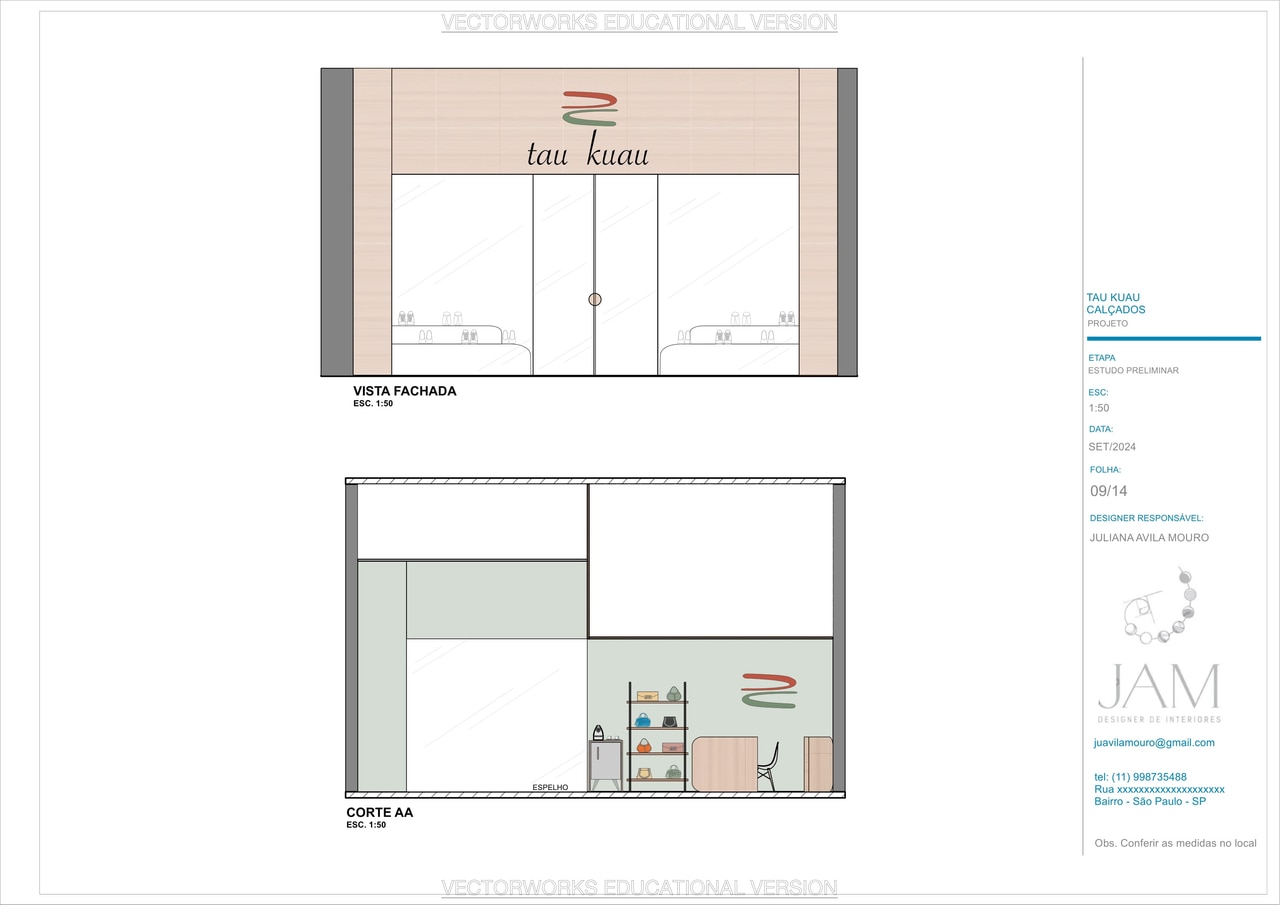Click the TAU KUAU CALÇADOS project name

(x=1116, y=304)
